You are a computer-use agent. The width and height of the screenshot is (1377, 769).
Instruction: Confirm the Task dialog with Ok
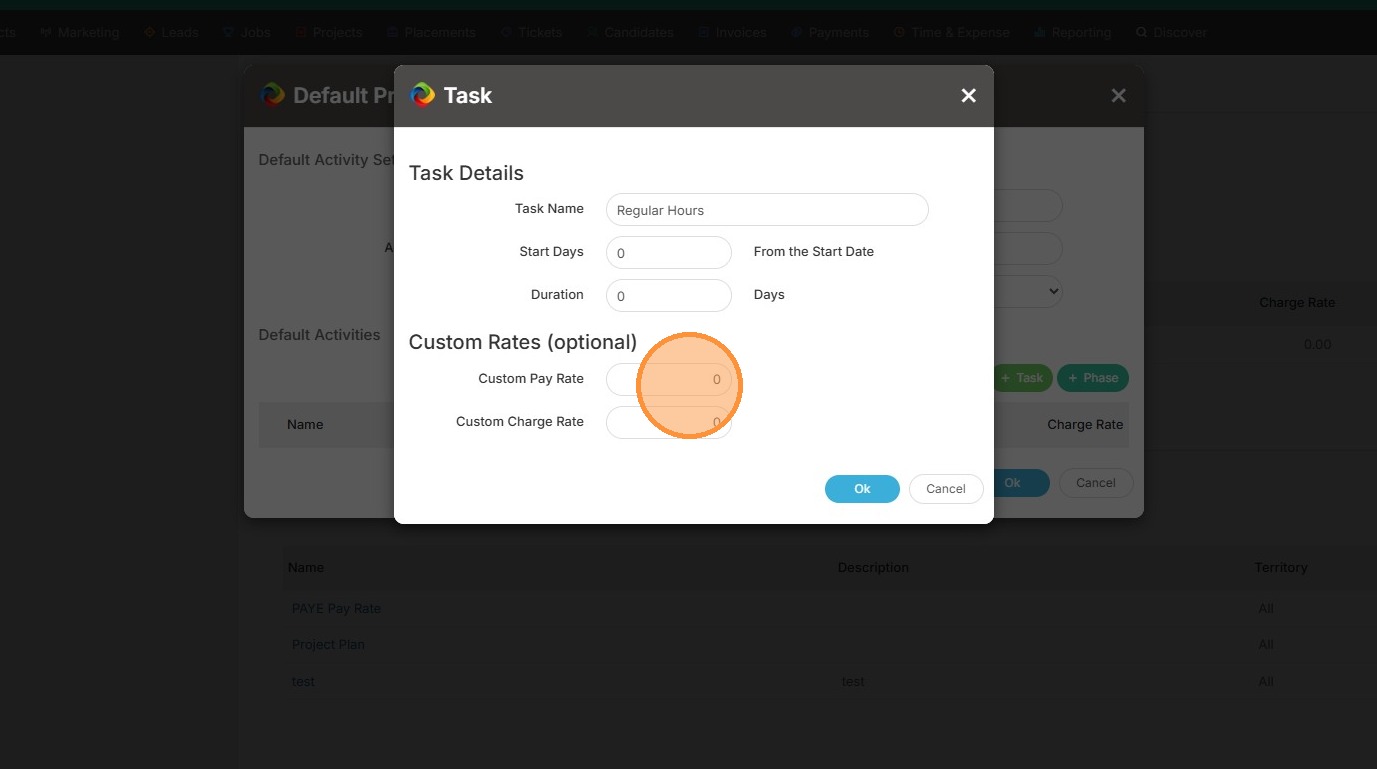862,489
